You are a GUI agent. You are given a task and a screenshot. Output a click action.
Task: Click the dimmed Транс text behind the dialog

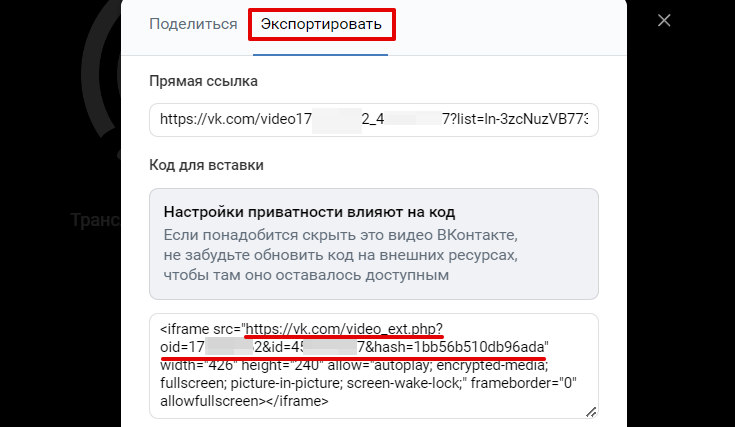tap(94, 219)
